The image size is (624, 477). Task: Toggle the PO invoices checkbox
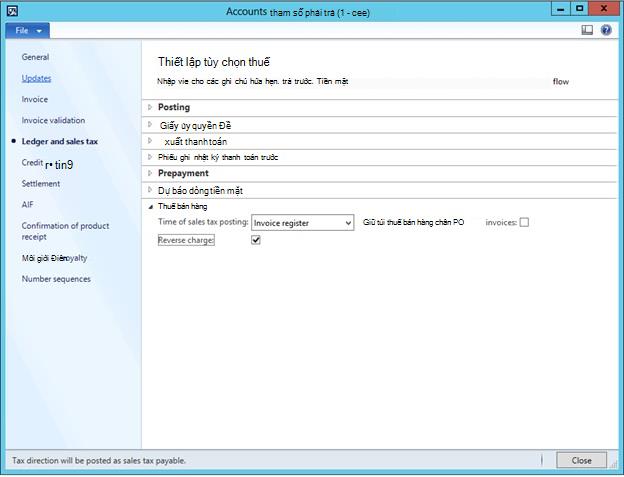(x=525, y=222)
